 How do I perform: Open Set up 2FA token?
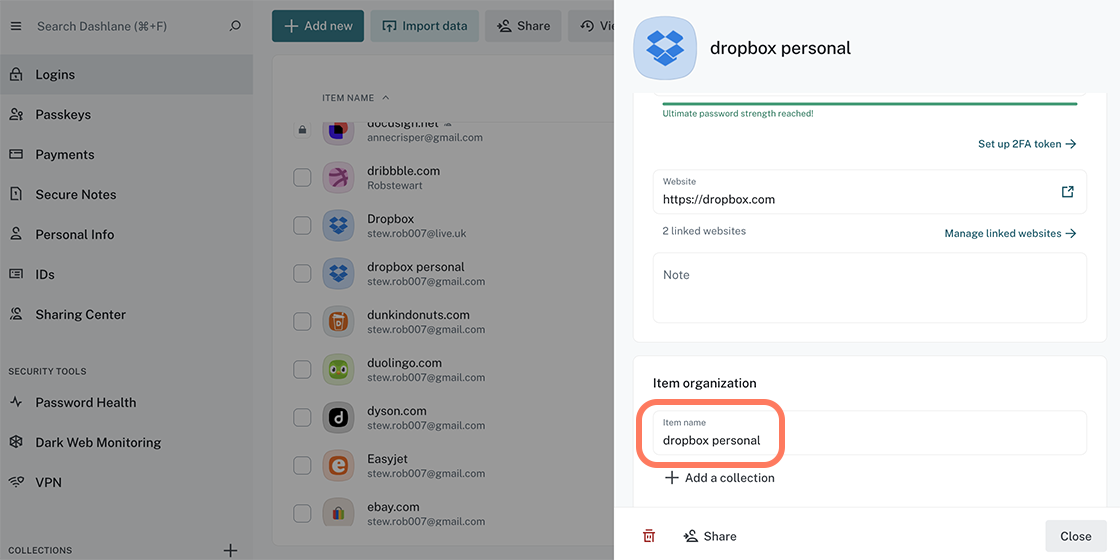pos(1026,144)
